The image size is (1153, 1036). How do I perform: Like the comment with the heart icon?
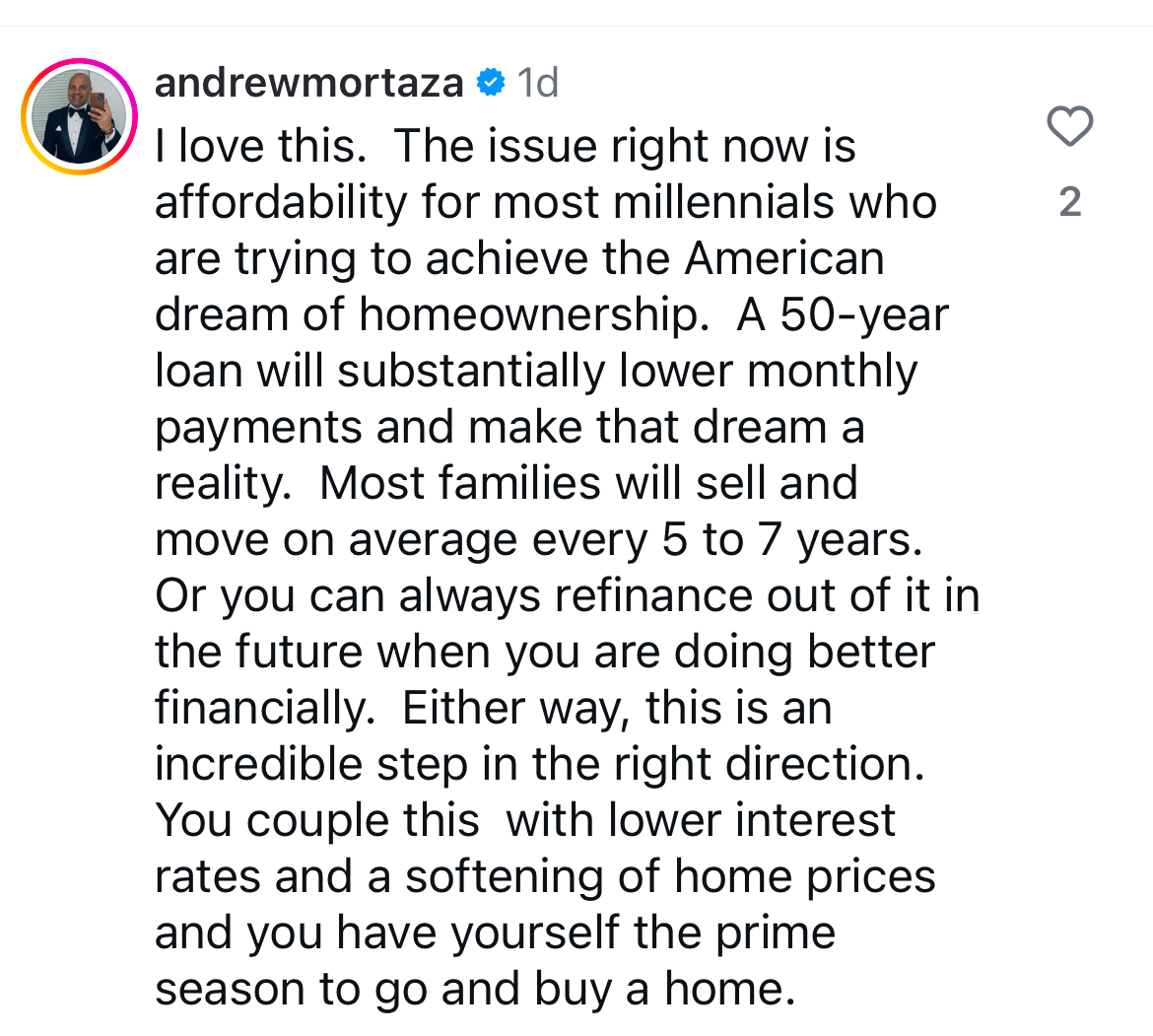(1069, 127)
